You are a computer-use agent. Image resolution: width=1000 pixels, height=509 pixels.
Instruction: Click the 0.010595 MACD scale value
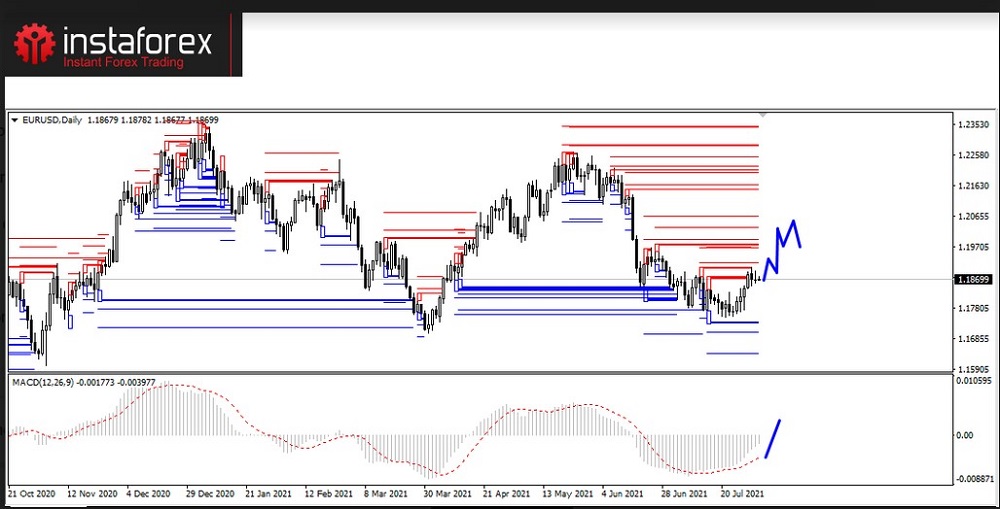click(975, 380)
